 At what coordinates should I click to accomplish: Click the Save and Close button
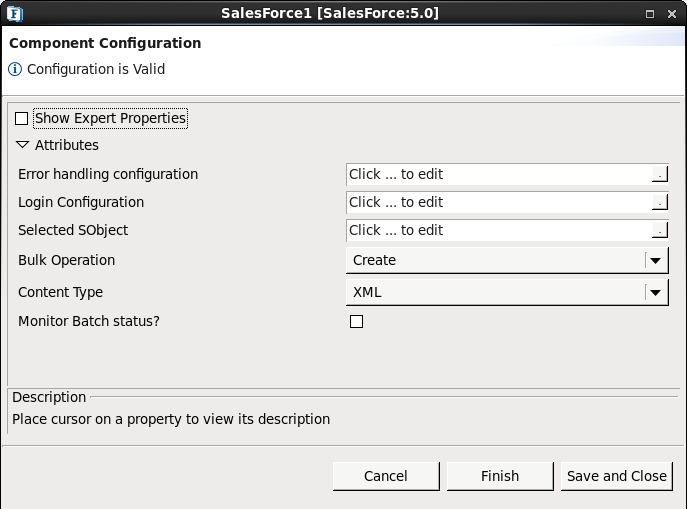pyautogui.click(x=616, y=477)
